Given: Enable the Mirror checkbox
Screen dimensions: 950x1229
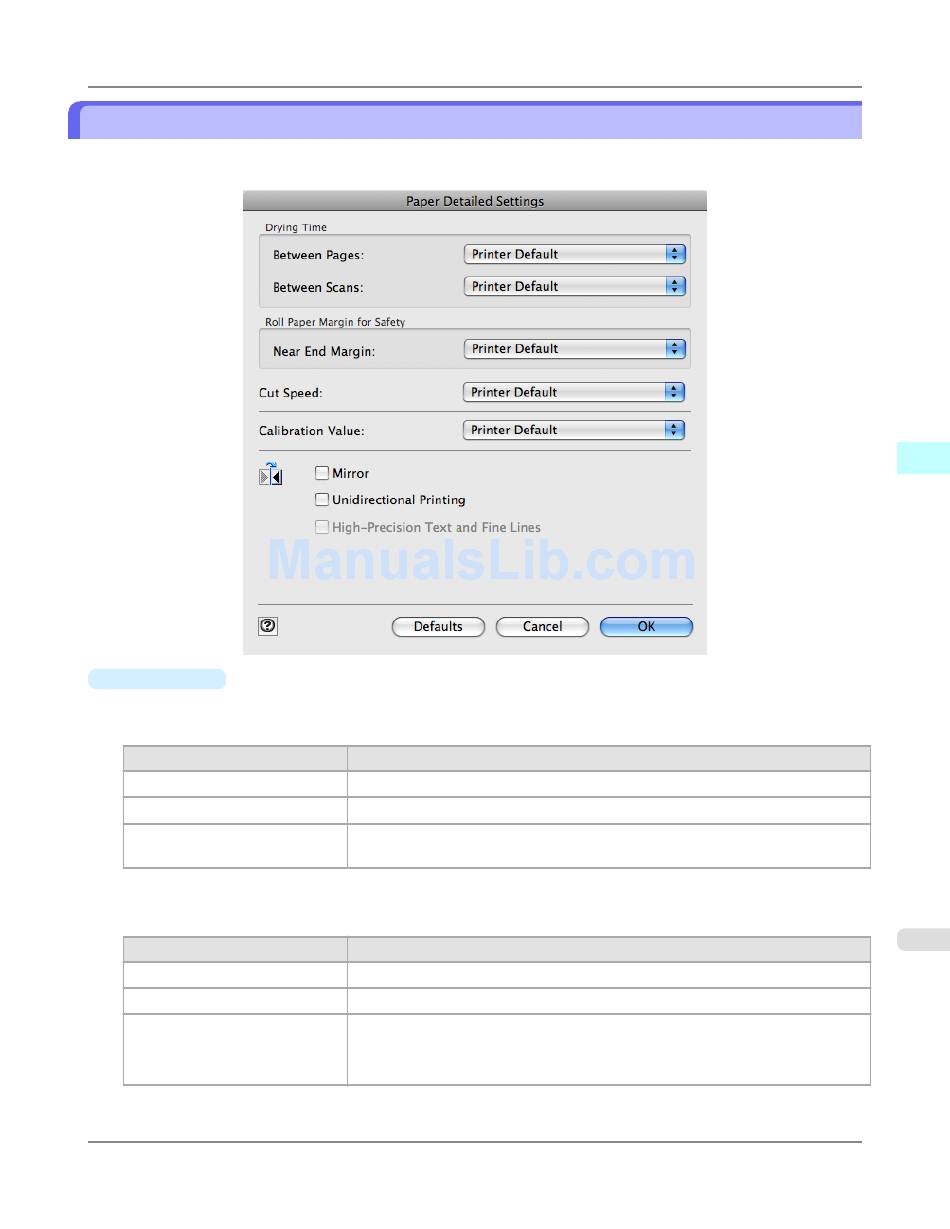Looking at the screenshot, I should tap(322, 473).
